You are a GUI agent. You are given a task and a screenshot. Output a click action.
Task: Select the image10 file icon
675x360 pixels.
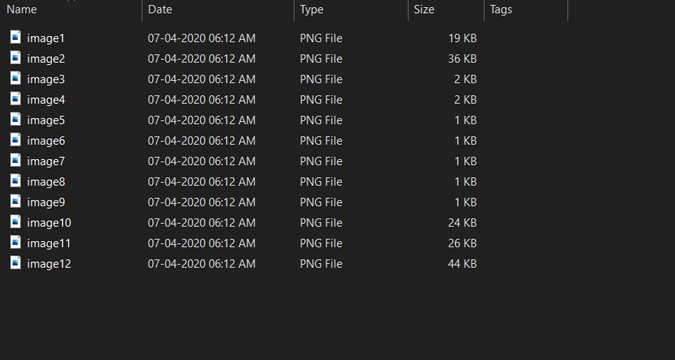click(15, 222)
